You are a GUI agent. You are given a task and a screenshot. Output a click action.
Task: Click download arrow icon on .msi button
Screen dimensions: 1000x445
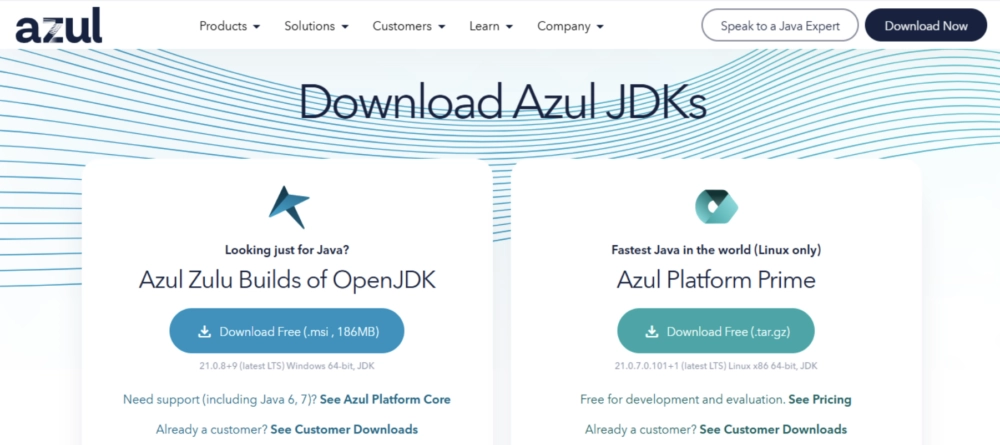204,332
